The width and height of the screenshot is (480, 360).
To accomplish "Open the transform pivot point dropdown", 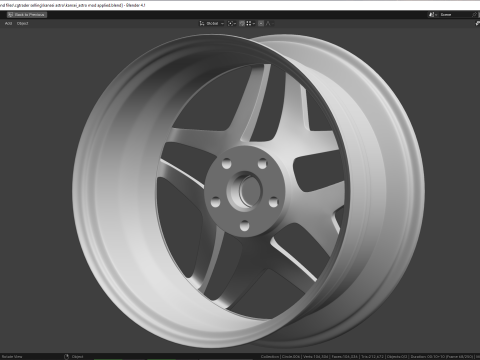I will [x=232, y=23].
